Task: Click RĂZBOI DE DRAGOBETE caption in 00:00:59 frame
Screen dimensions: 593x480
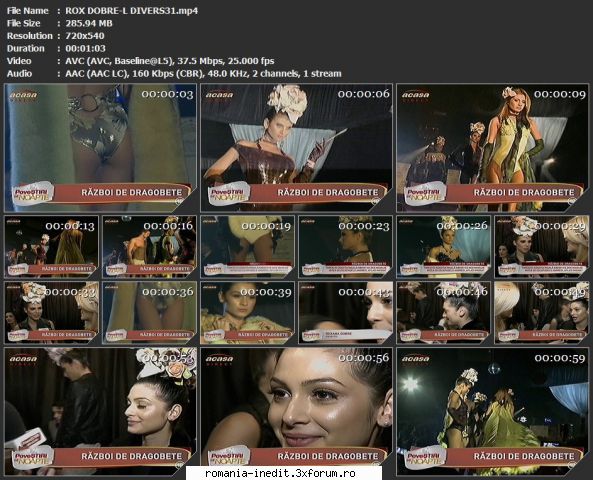Action: pos(524,456)
